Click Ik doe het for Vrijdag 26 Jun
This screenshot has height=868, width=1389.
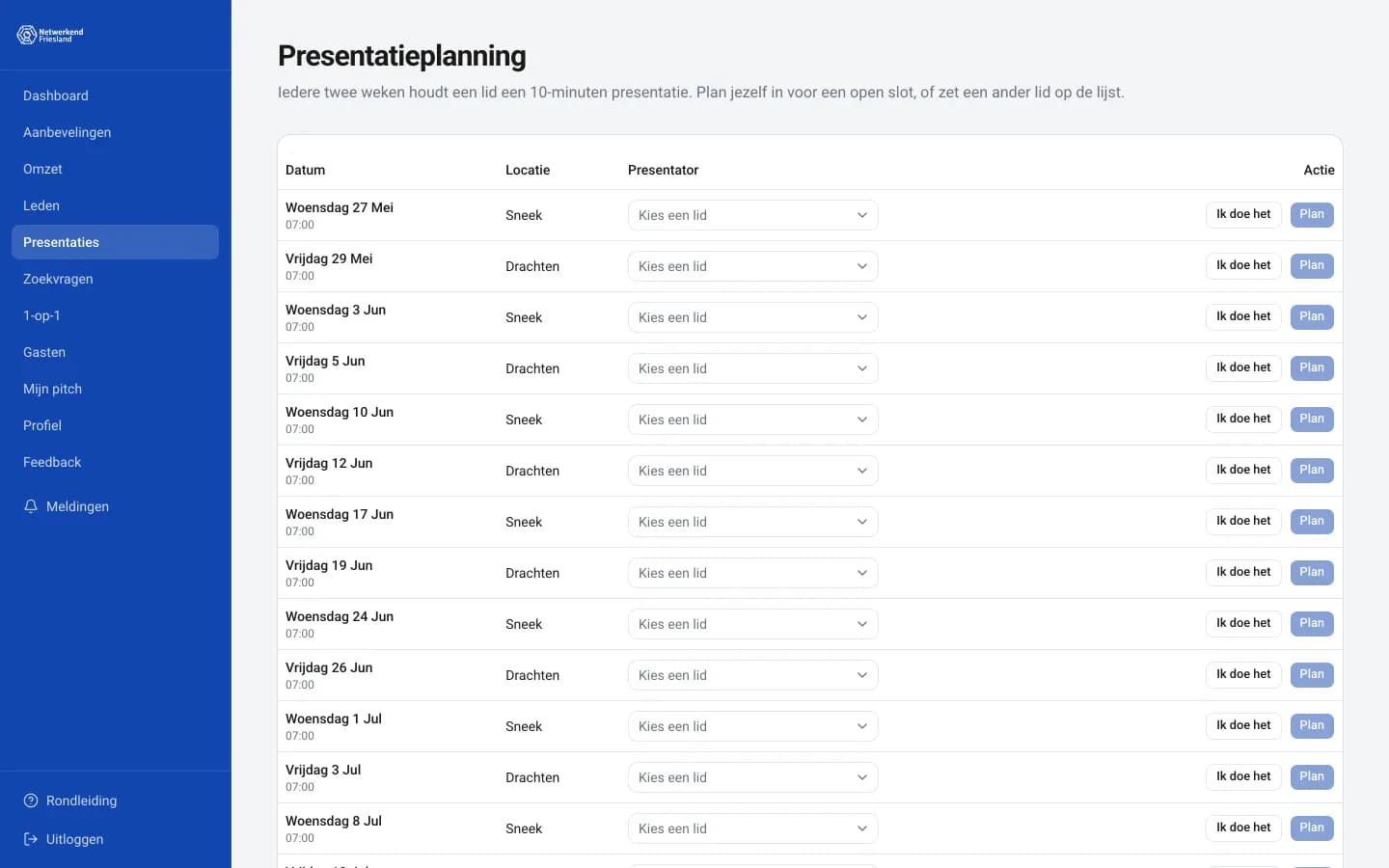(x=1243, y=674)
